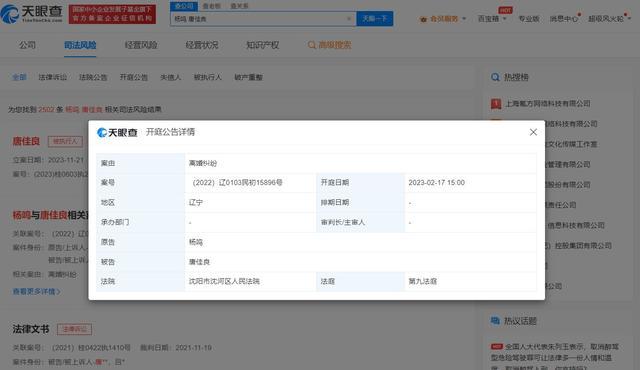The image size is (640, 370).
Task: Switch to the 经营状况 tab
Action: [202, 45]
